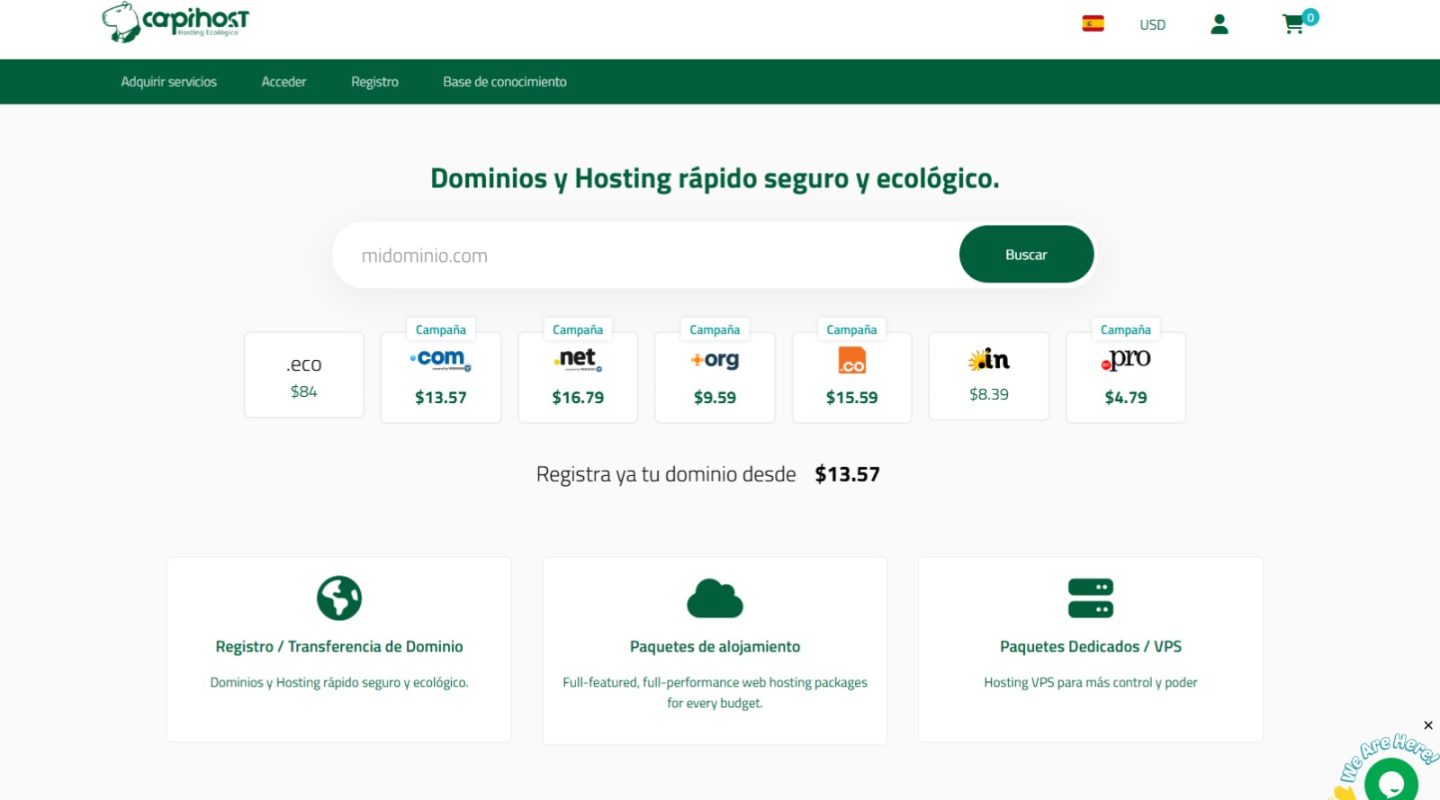Pick the .net domain logo card

coord(578,376)
